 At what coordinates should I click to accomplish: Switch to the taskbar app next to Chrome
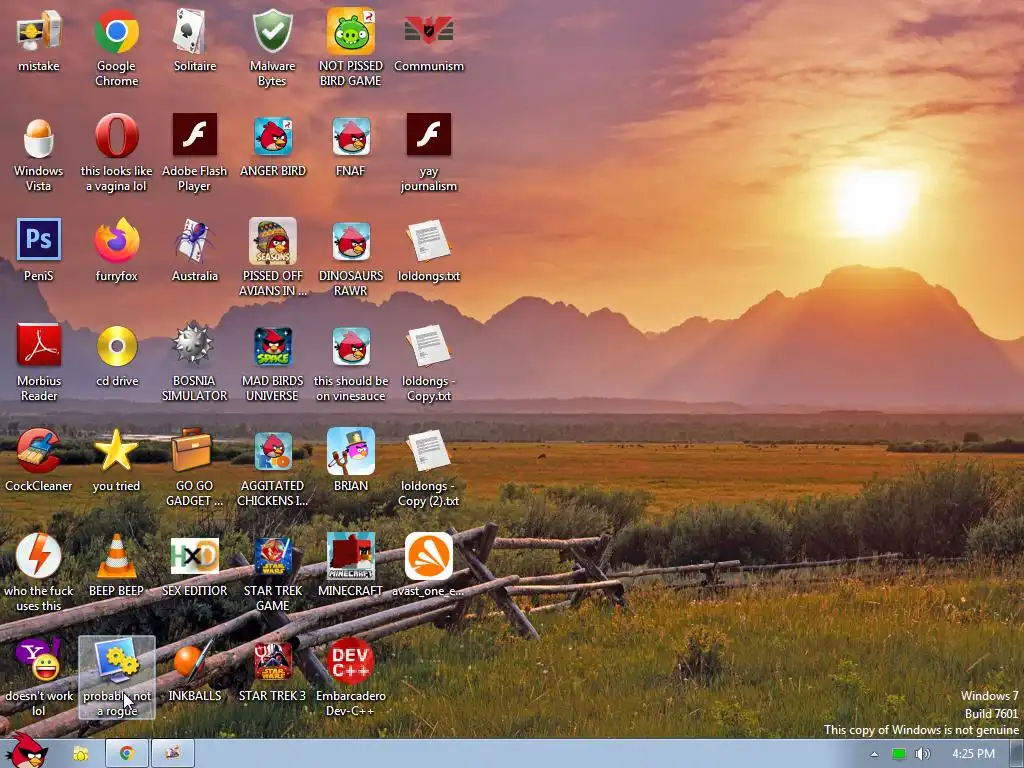tap(172, 754)
